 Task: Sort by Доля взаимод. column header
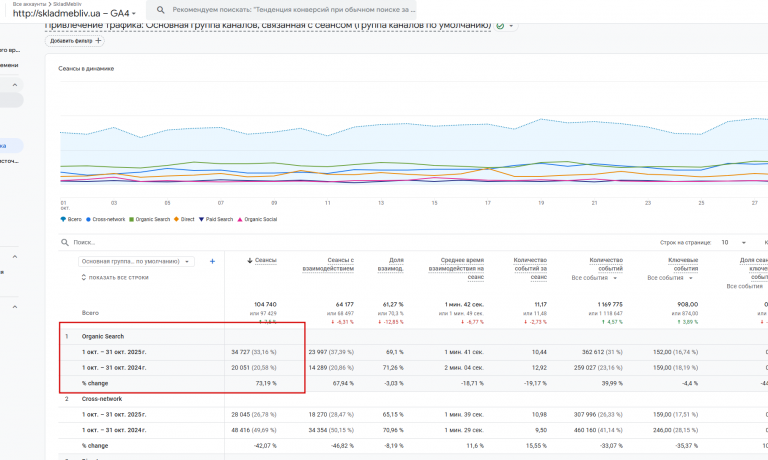tap(390, 265)
